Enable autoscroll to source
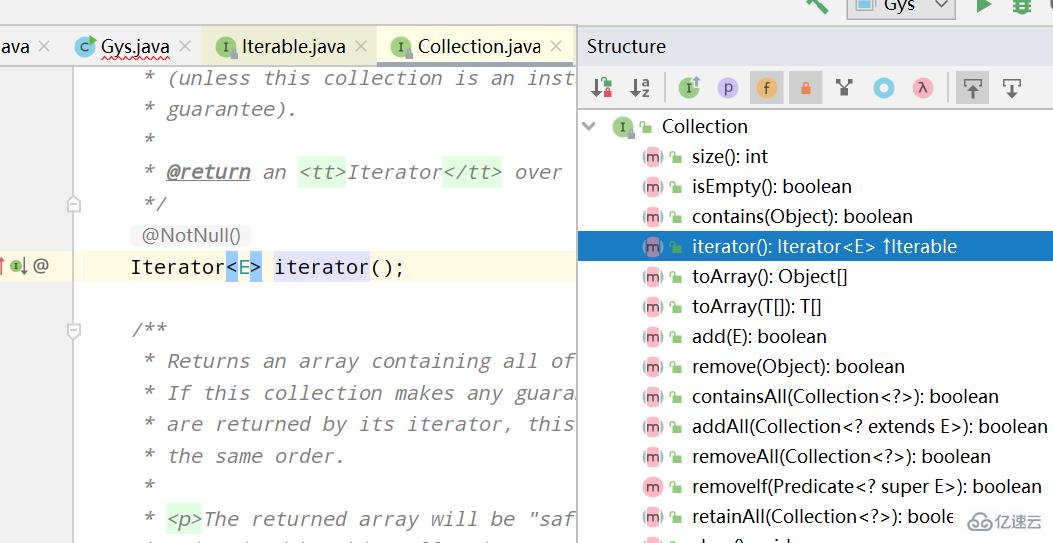1053x543 pixels. point(972,88)
